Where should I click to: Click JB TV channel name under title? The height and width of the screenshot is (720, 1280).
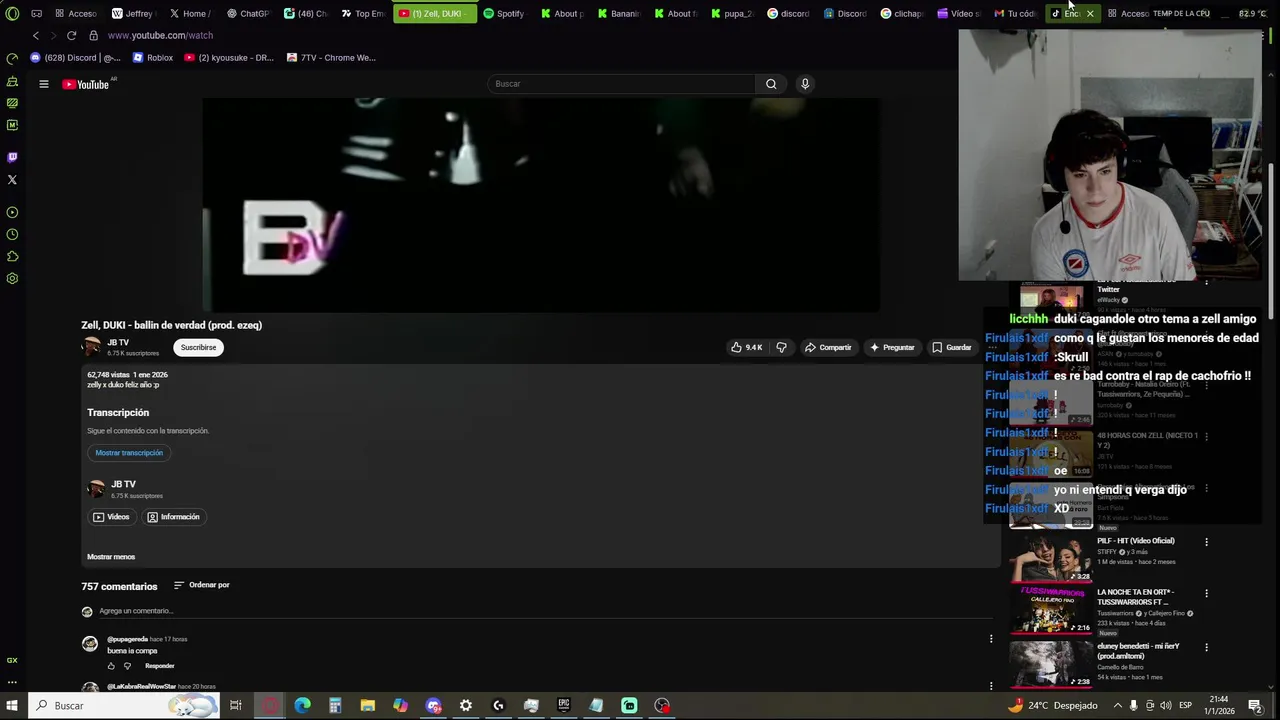click(118, 343)
